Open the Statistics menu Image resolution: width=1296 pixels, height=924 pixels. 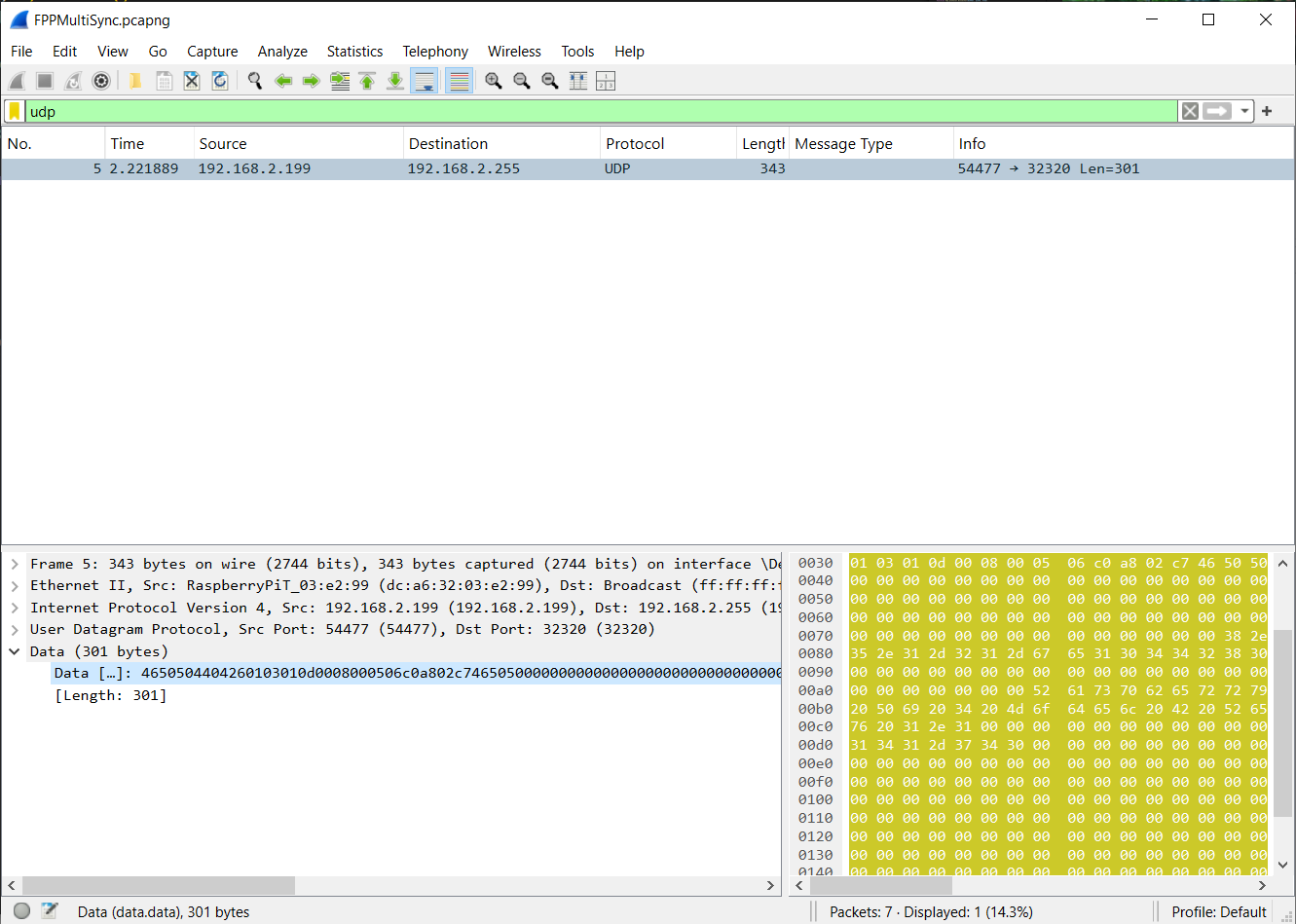(354, 52)
